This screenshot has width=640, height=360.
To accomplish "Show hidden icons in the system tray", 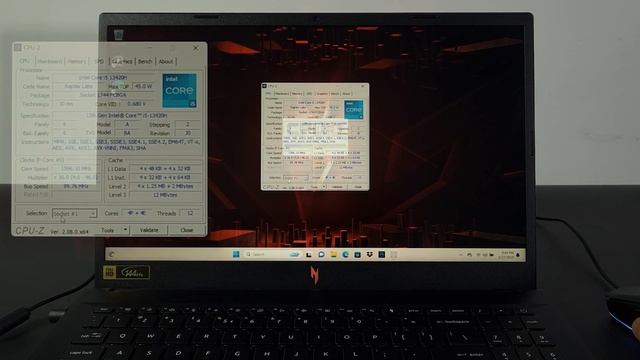I will [460, 255].
